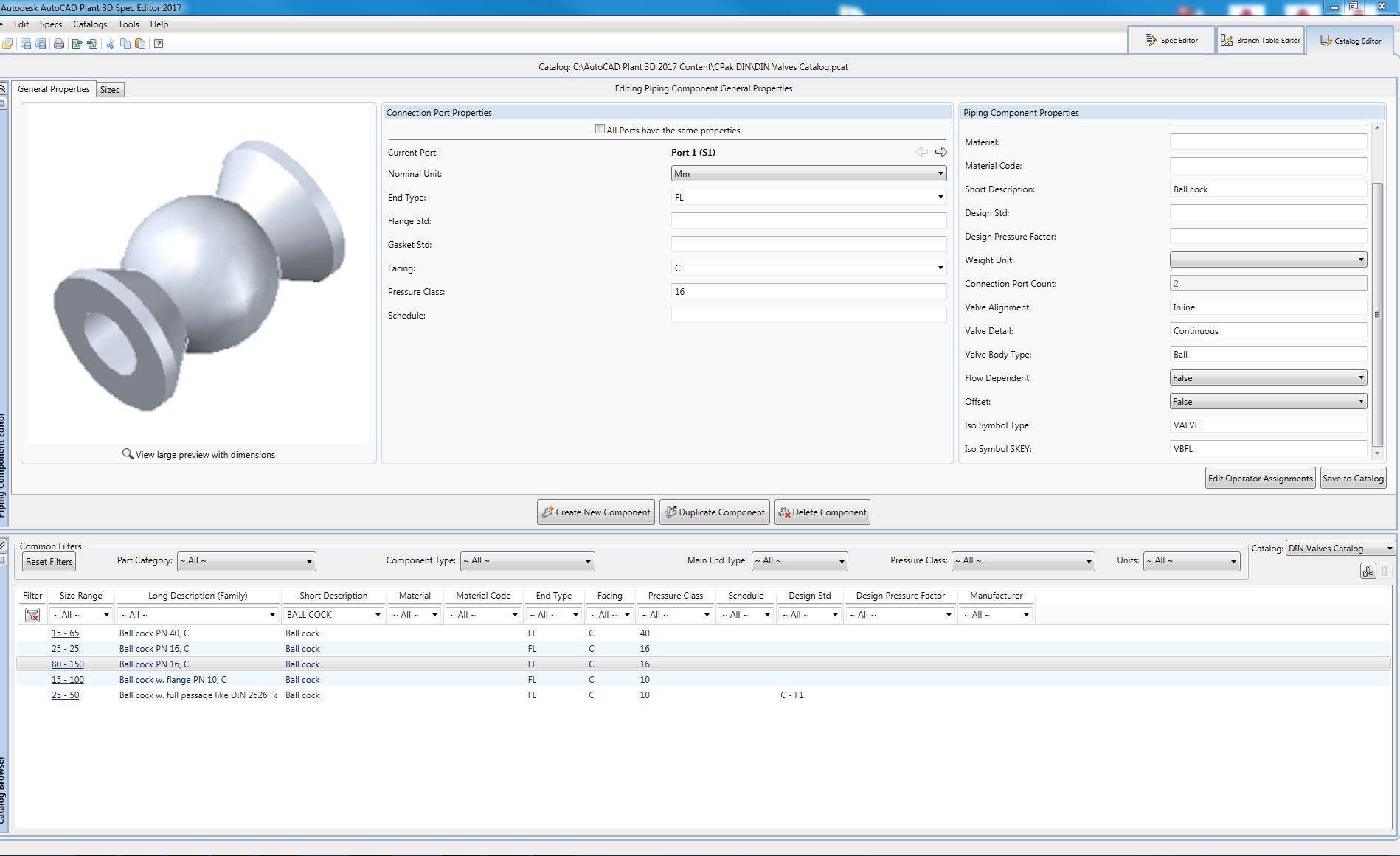Viewport: 1400px width, 856px height.
Task: Go to previous port with left arrow
Action: pyautogui.click(x=922, y=152)
